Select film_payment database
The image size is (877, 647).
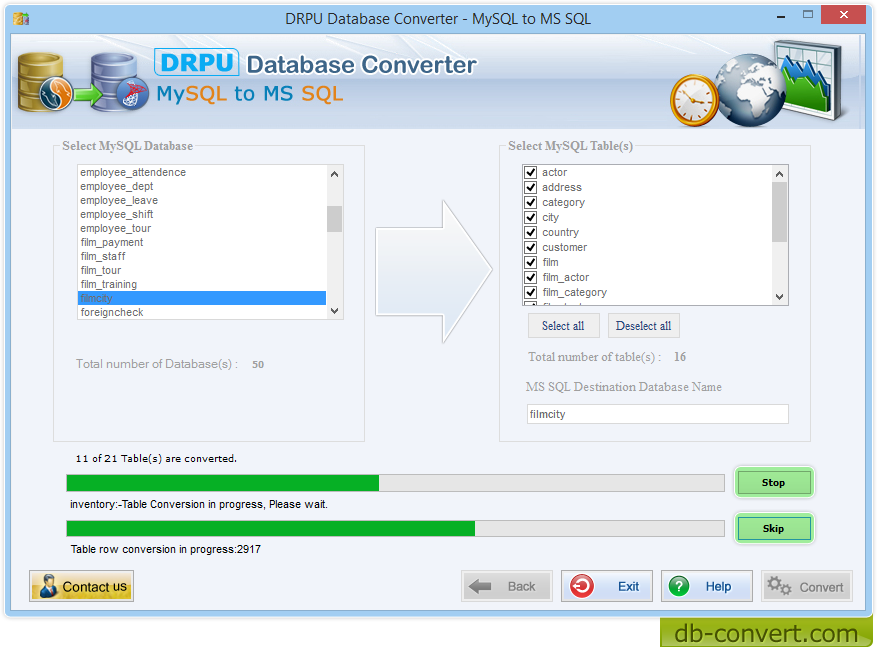[201, 242]
